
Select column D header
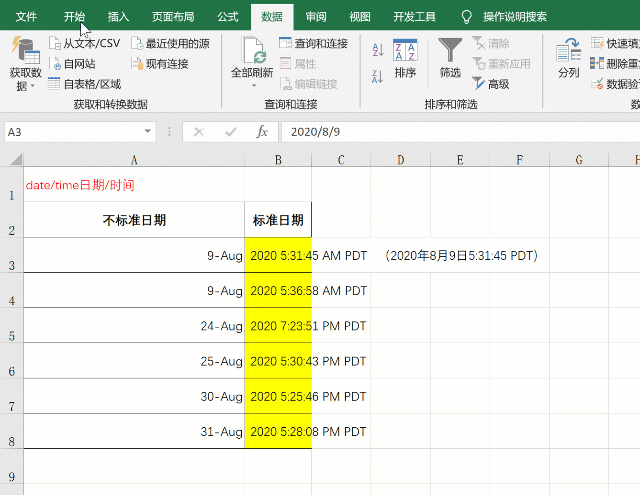[400, 160]
